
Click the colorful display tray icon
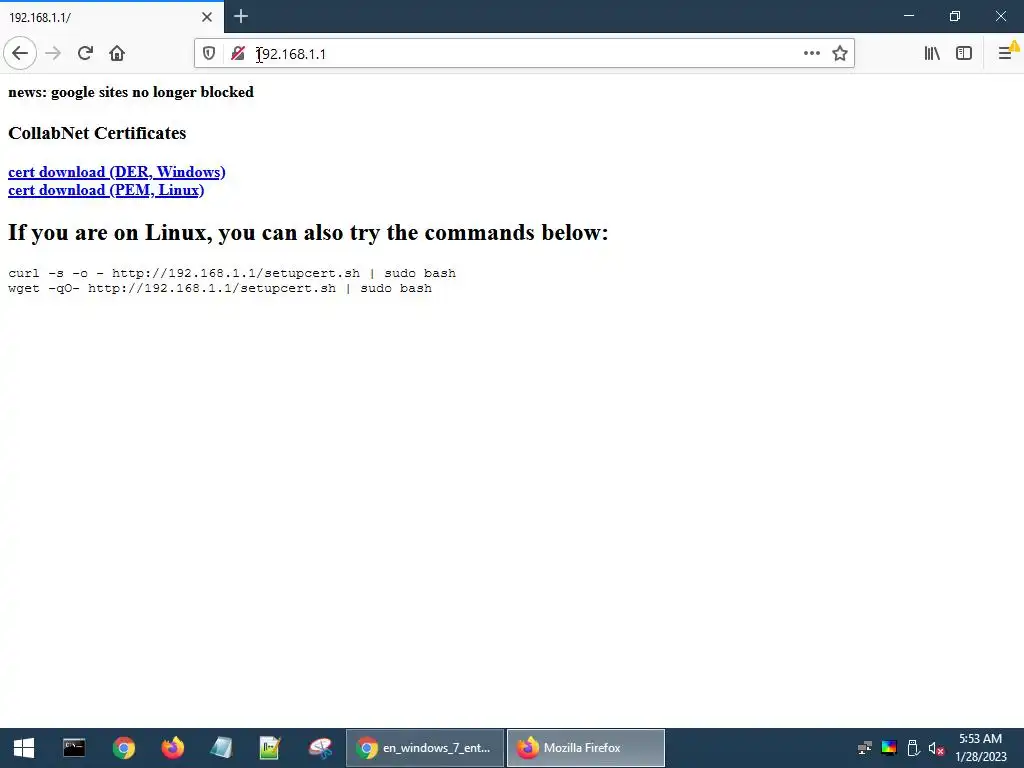coord(889,748)
